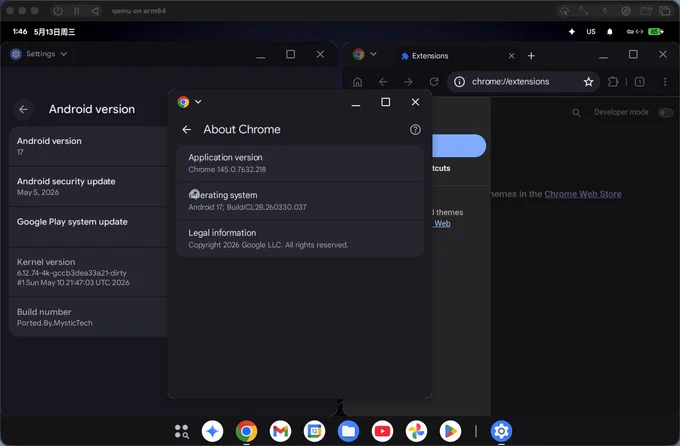This screenshot has height=446, width=680.
Task: Expand Settings window title dropdown
Action: [64, 54]
